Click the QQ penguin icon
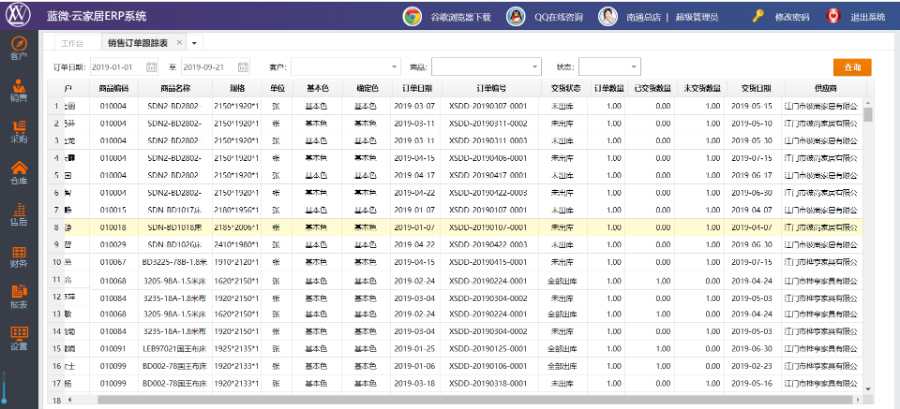The image size is (900, 409). point(515,17)
